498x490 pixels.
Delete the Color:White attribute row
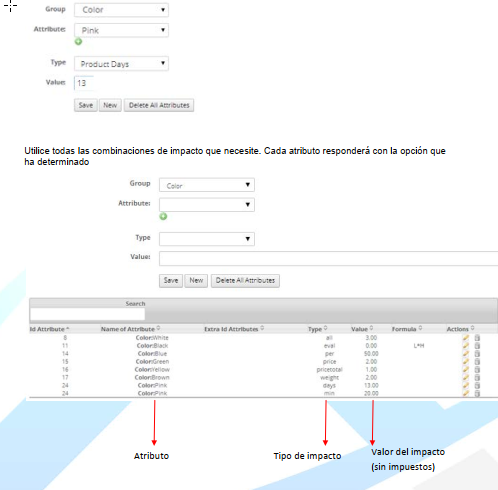click(x=477, y=338)
